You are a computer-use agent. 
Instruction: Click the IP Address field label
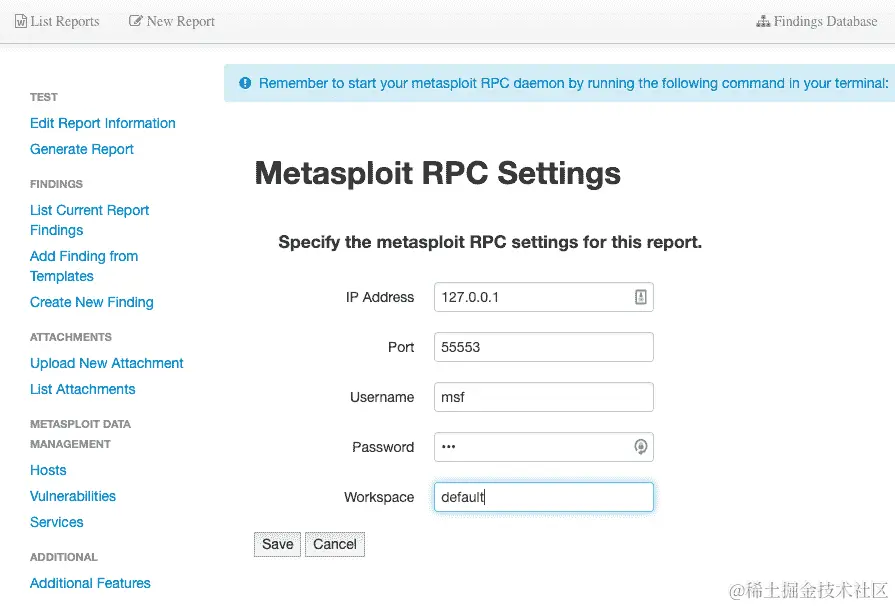pos(380,298)
